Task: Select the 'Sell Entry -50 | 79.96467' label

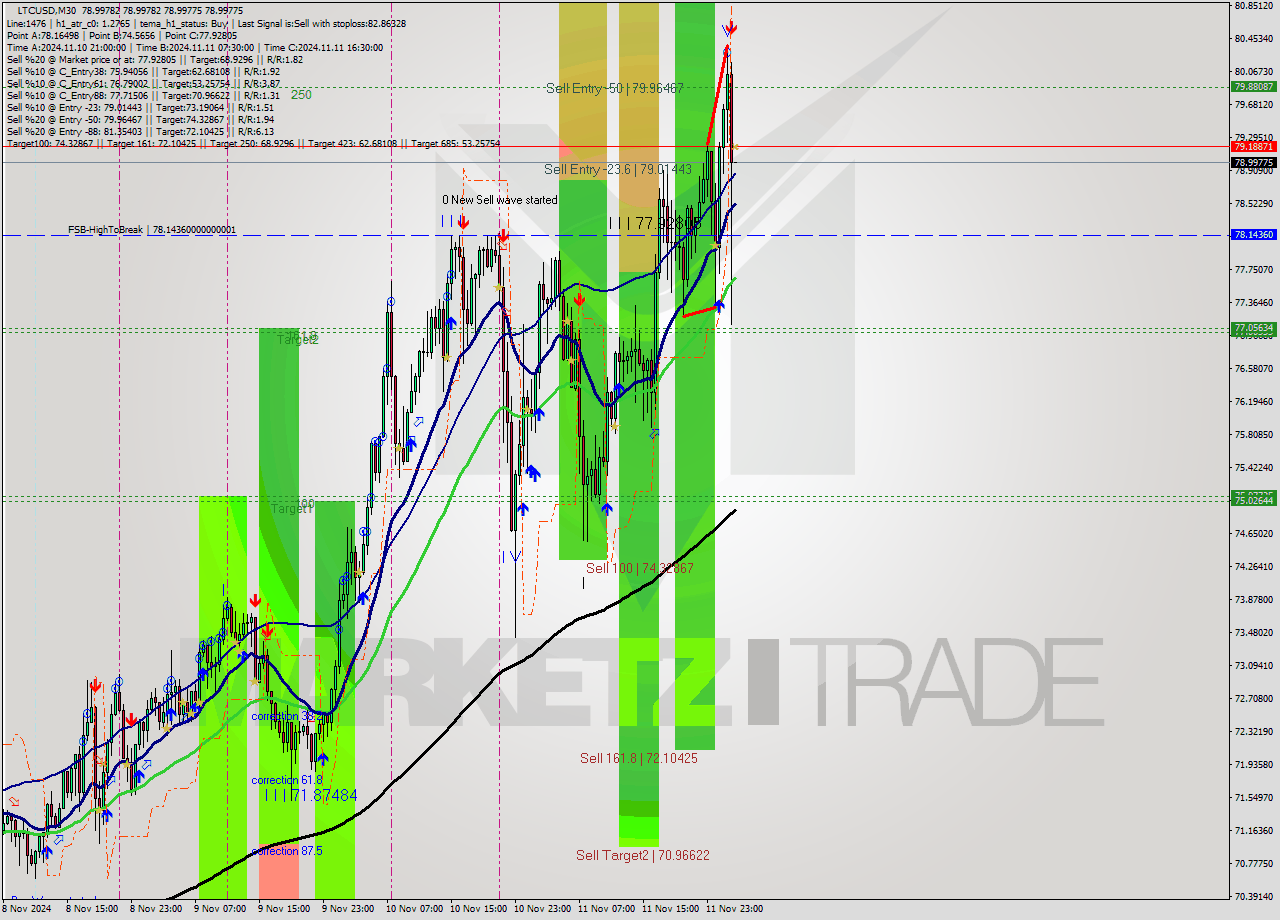Action: (x=614, y=88)
